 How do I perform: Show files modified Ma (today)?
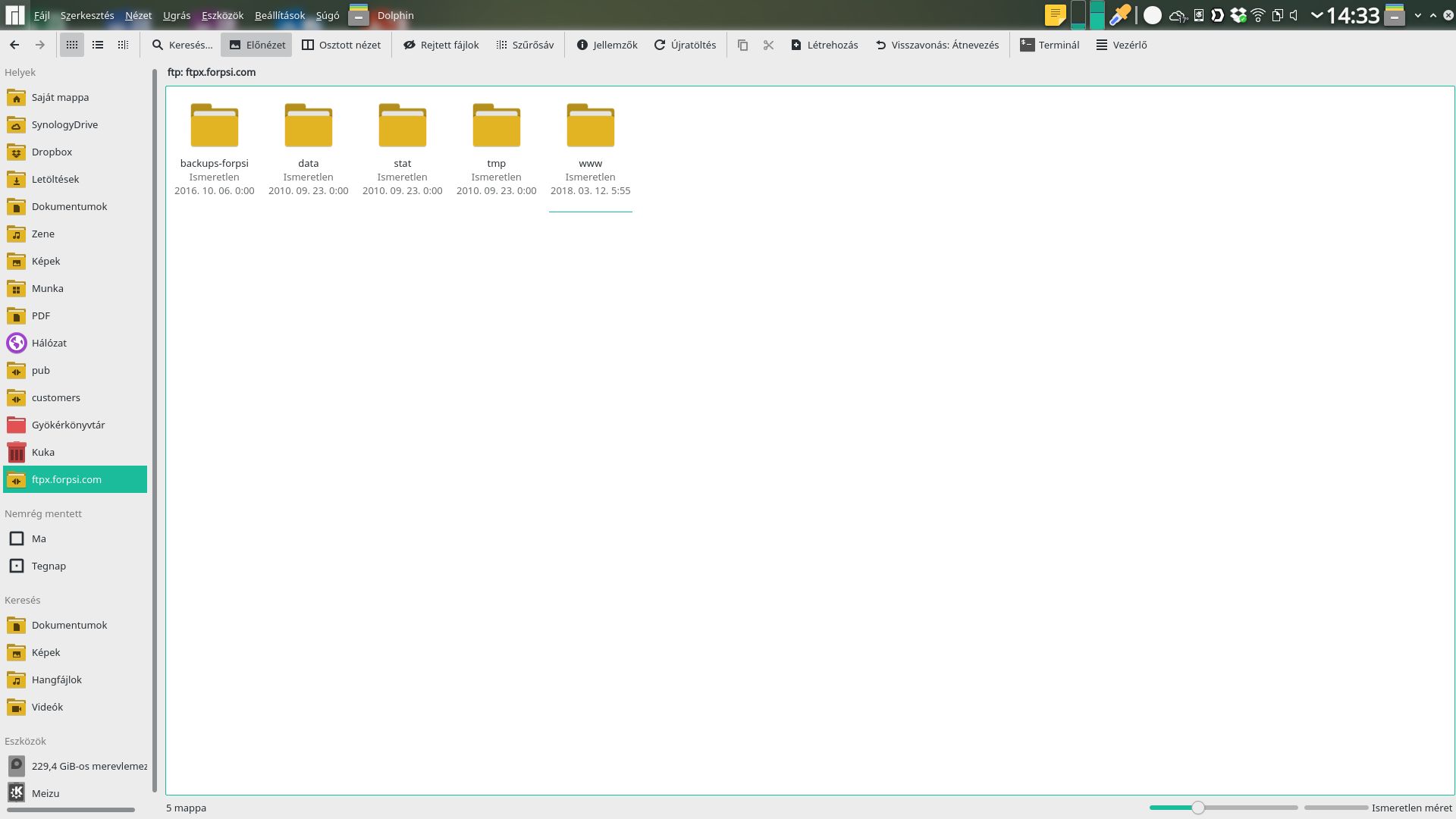pyautogui.click(x=75, y=538)
